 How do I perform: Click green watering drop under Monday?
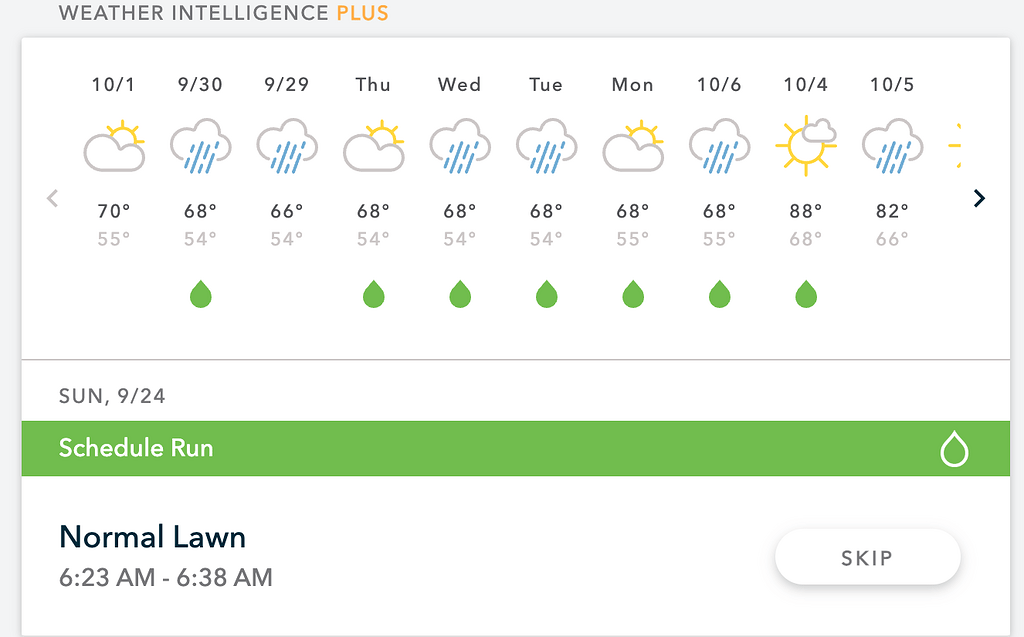pos(633,295)
